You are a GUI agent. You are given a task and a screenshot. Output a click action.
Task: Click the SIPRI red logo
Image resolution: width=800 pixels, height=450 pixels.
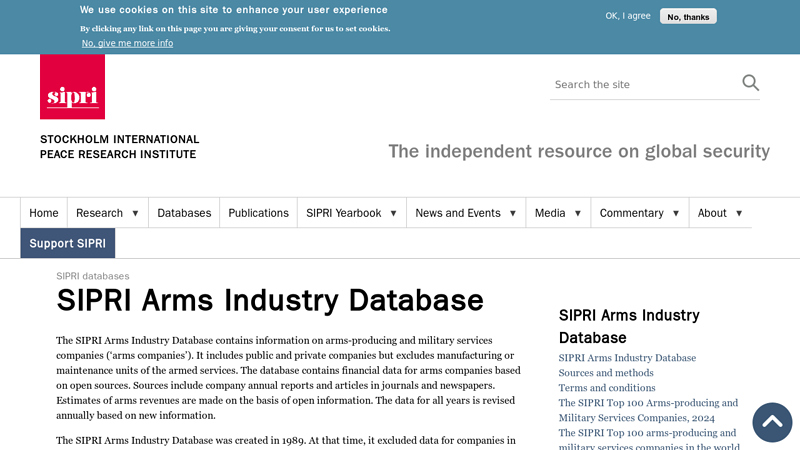pyautogui.click(x=72, y=87)
